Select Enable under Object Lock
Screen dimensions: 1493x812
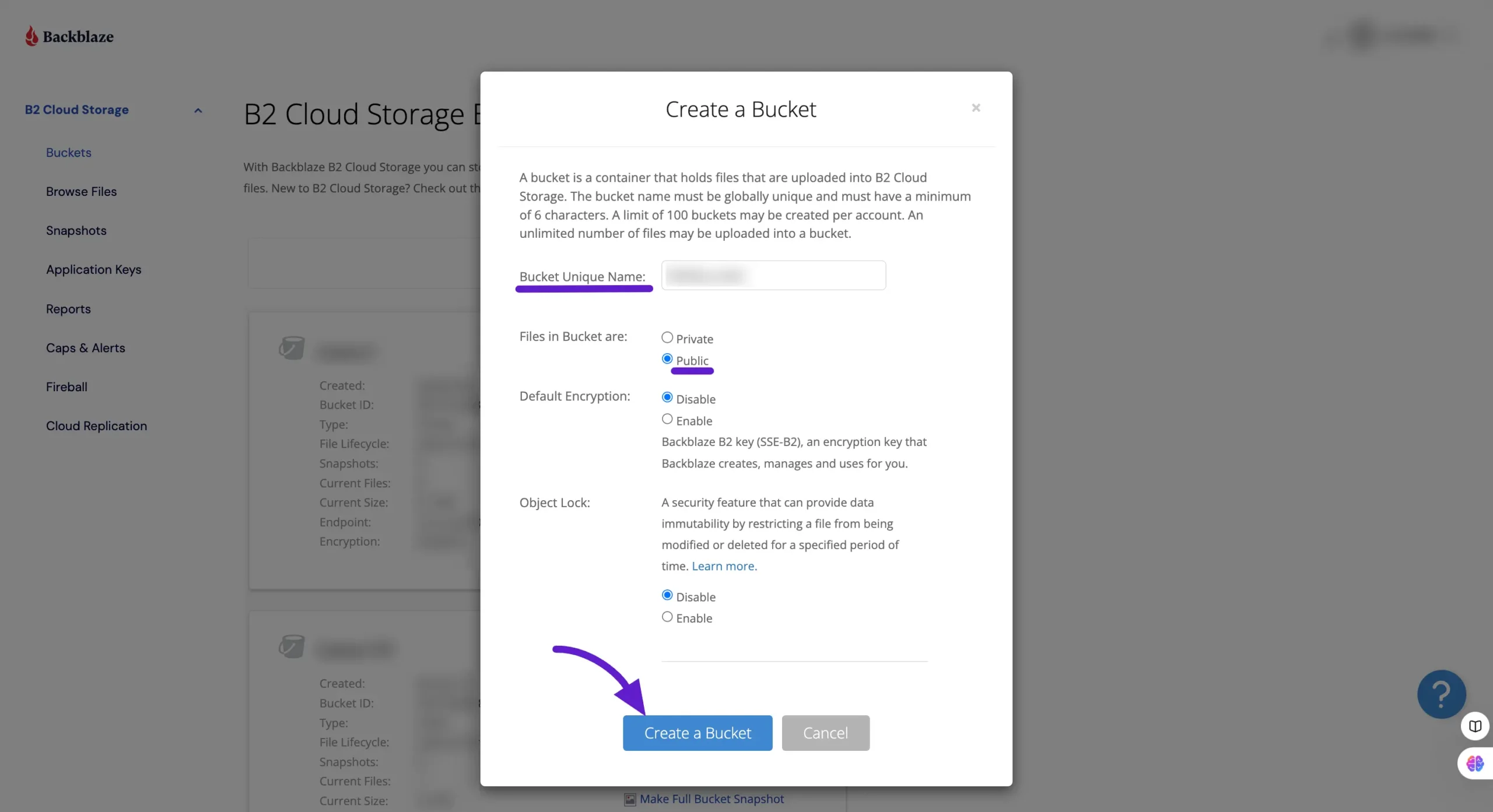pyautogui.click(x=667, y=617)
